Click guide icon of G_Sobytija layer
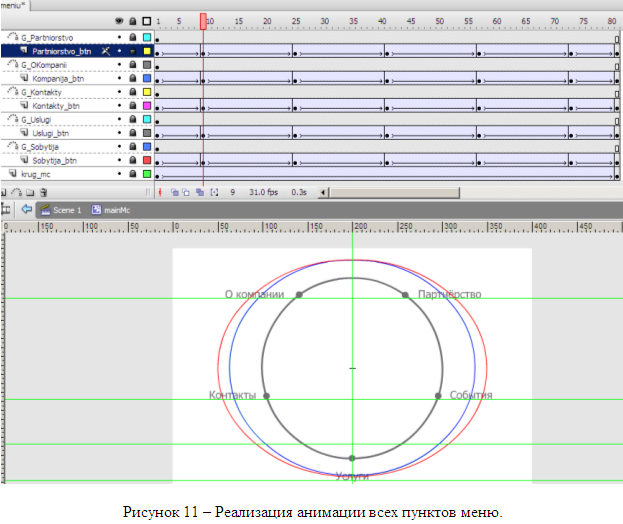Viewport: 623px width, 524px height. point(13,147)
